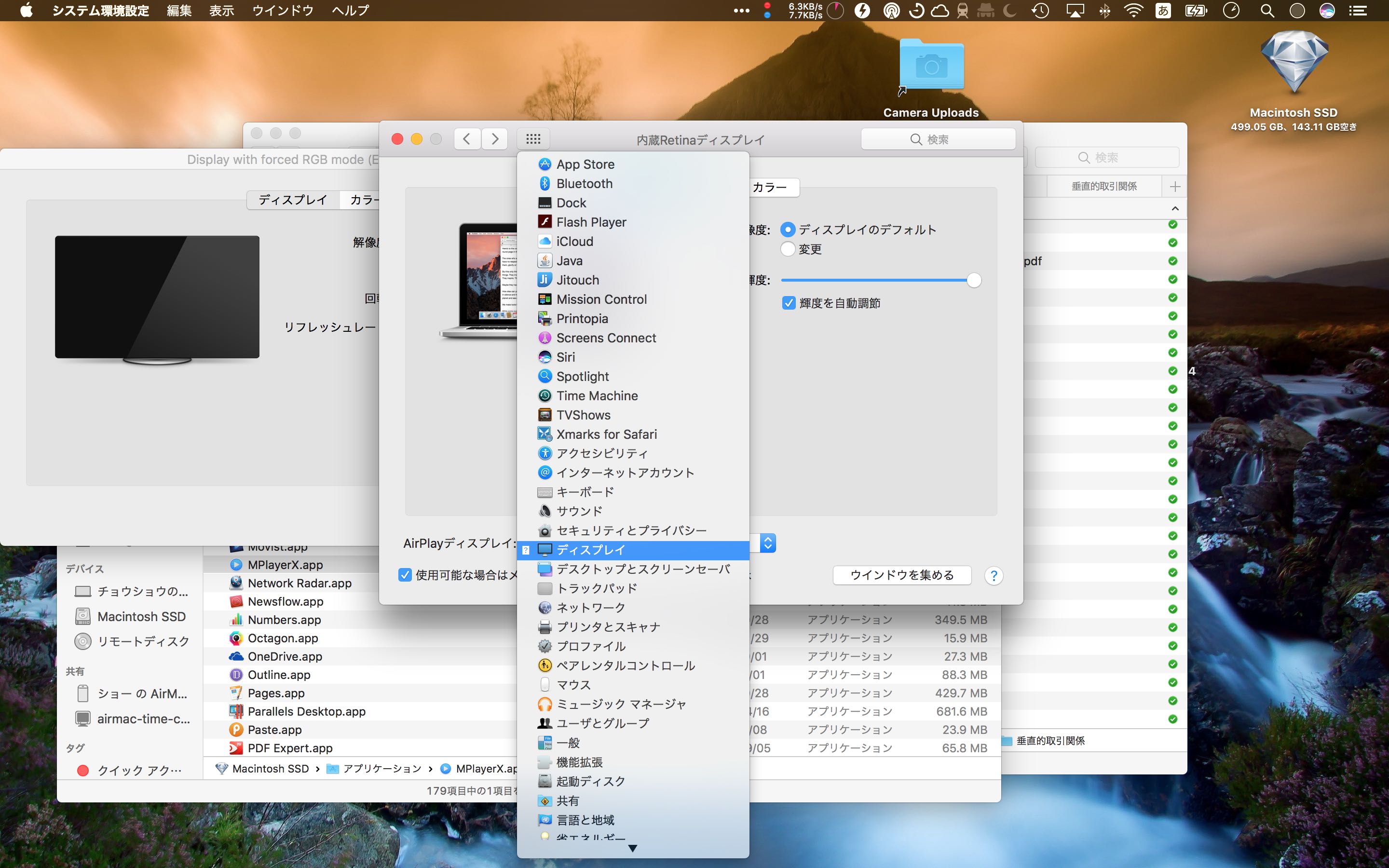Select App Store in the preferences list

[x=585, y=165]
